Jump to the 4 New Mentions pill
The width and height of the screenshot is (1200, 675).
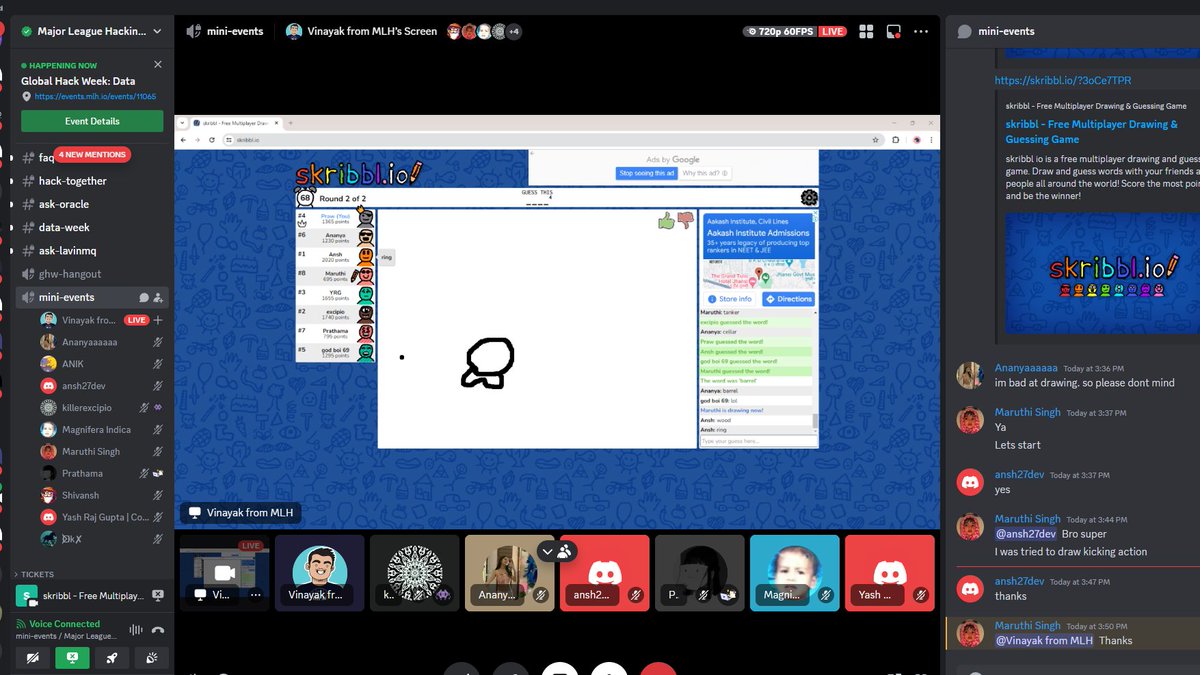[x=93, y=155]
